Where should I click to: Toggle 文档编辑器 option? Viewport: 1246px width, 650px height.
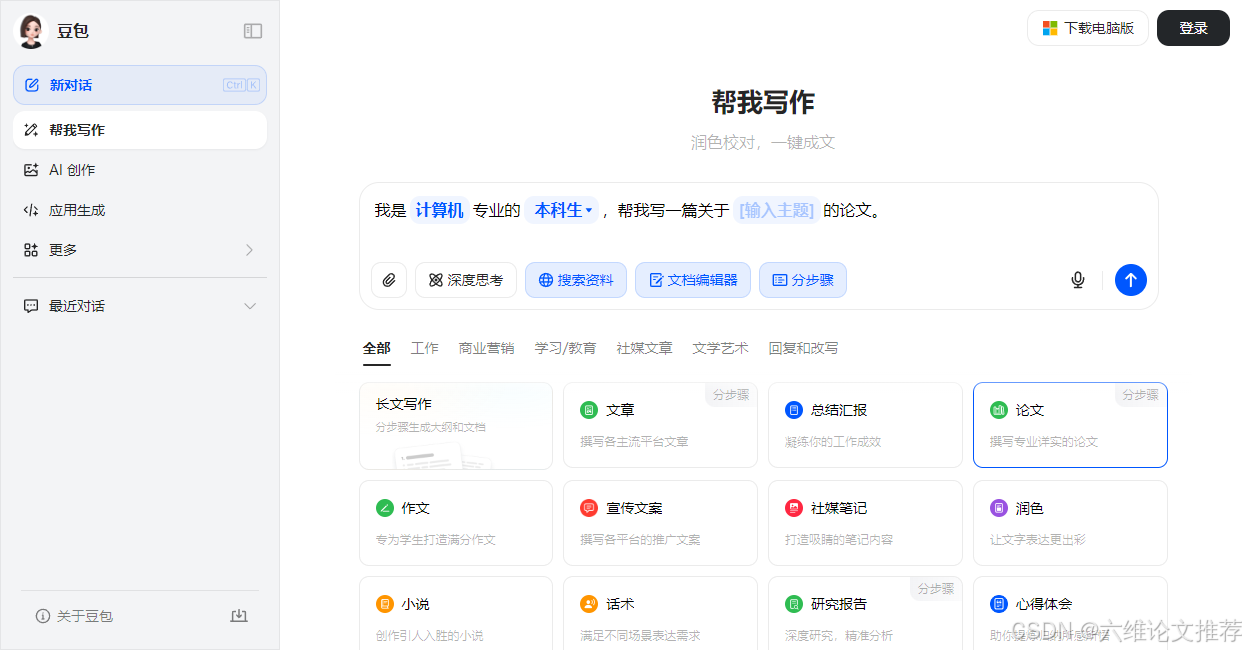693,280
